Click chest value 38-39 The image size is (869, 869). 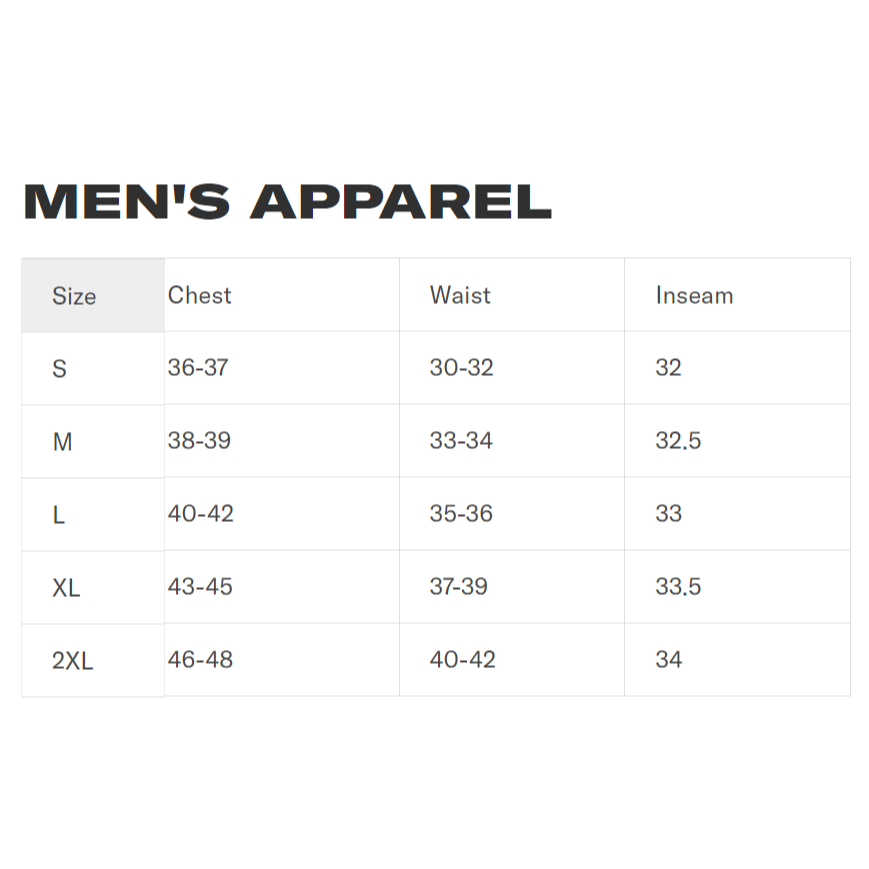point(200,441)
